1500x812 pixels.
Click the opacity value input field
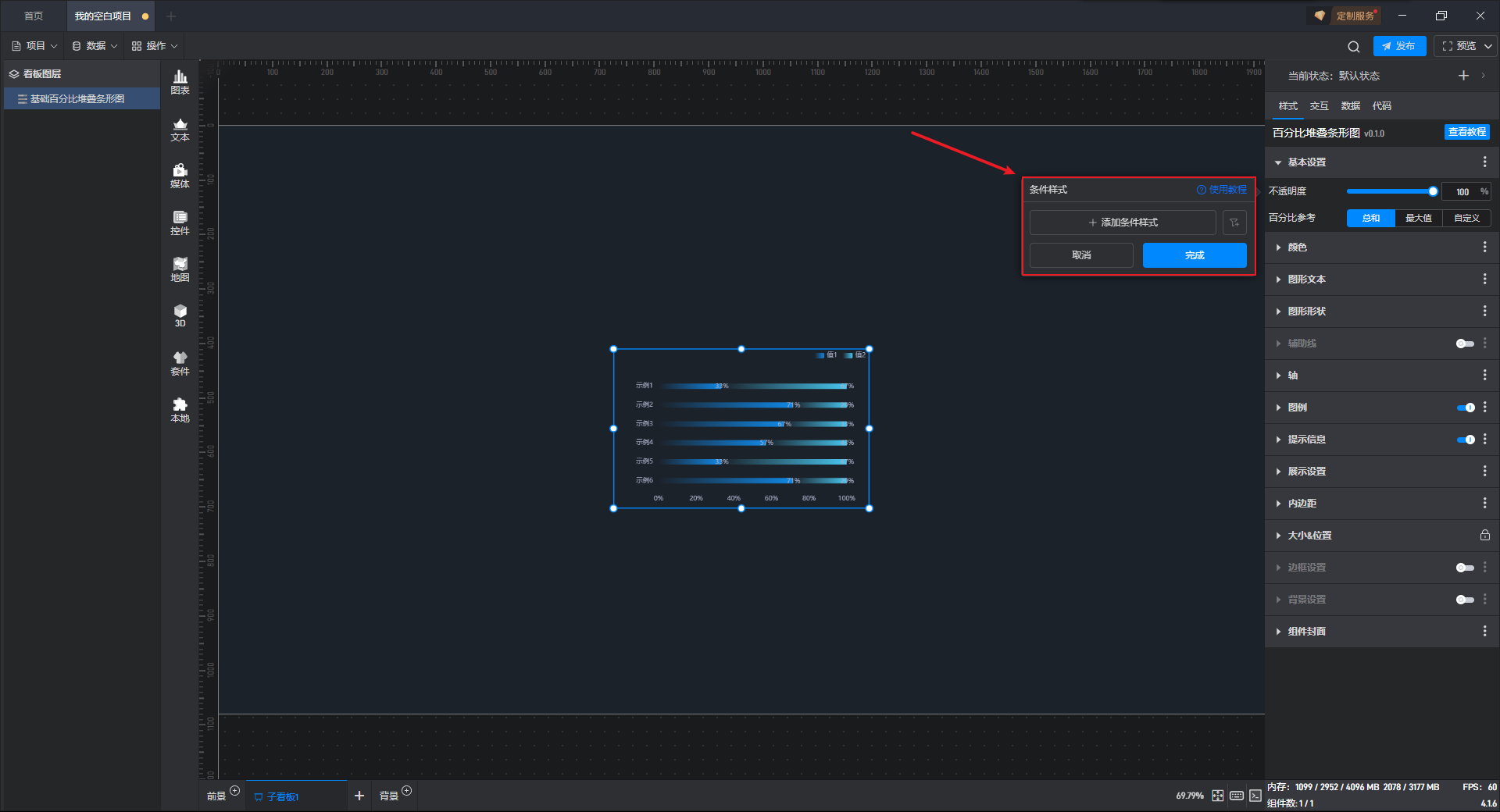coord(1462,191)
